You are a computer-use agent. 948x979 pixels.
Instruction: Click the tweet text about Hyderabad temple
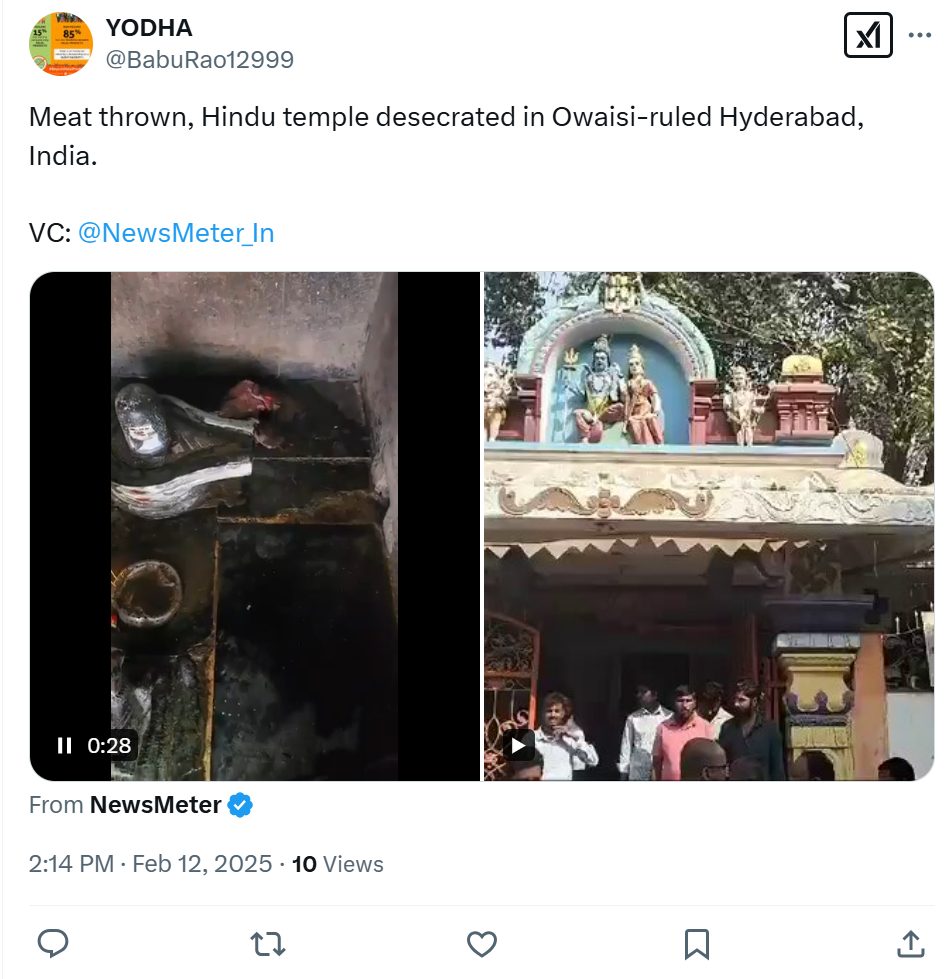coord(446,136)
